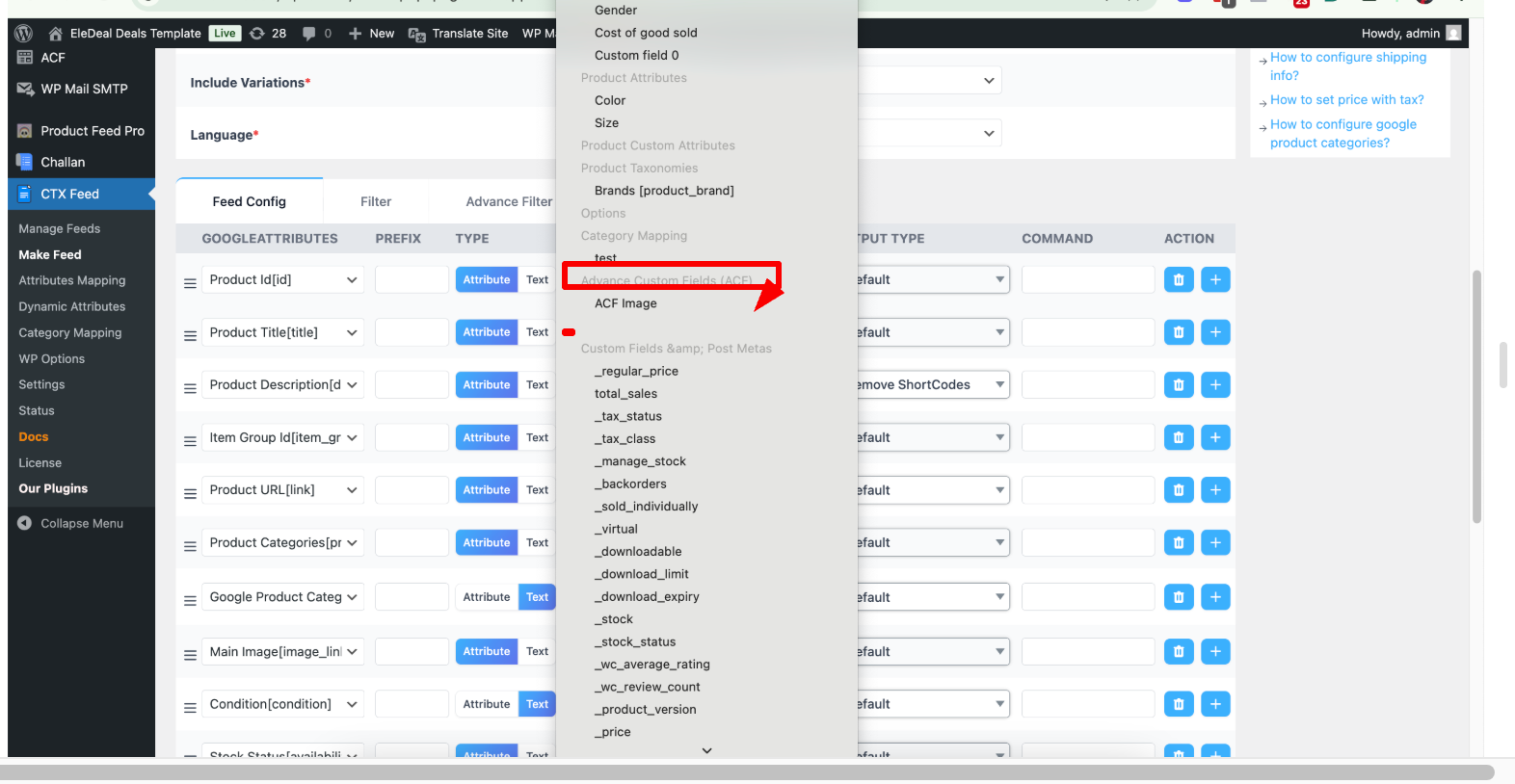Open Manage Feeds in the sidebar
The image size is (1515, 784).
(60, 228)
